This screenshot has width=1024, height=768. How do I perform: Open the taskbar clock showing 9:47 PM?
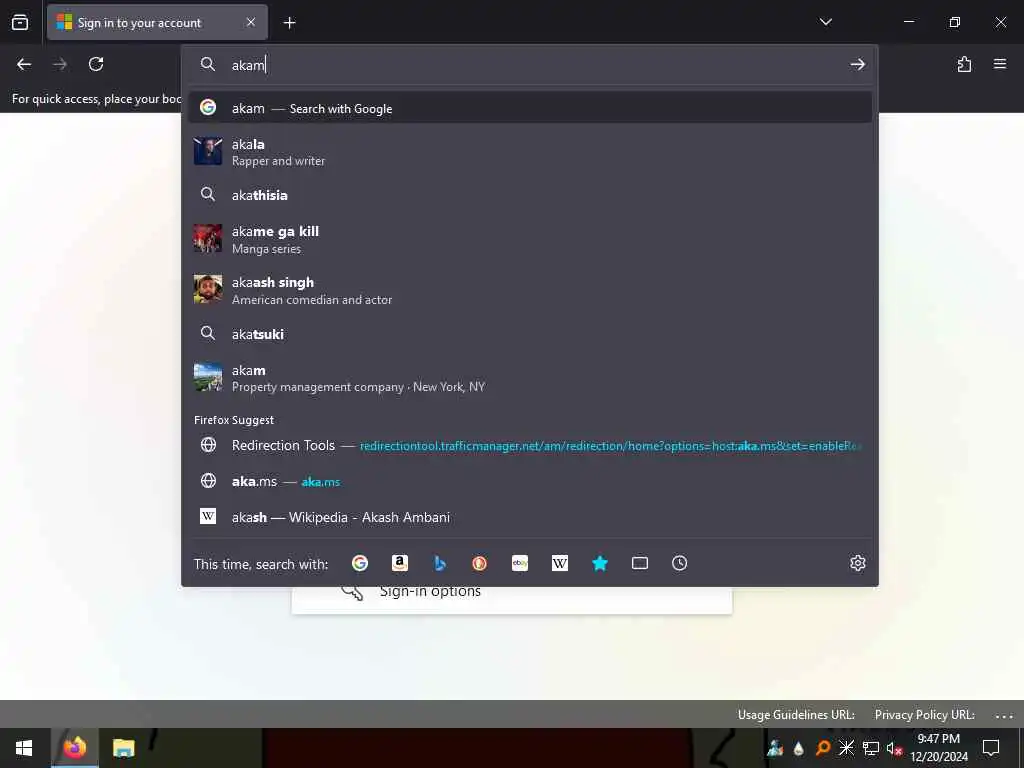click(938, 748)
